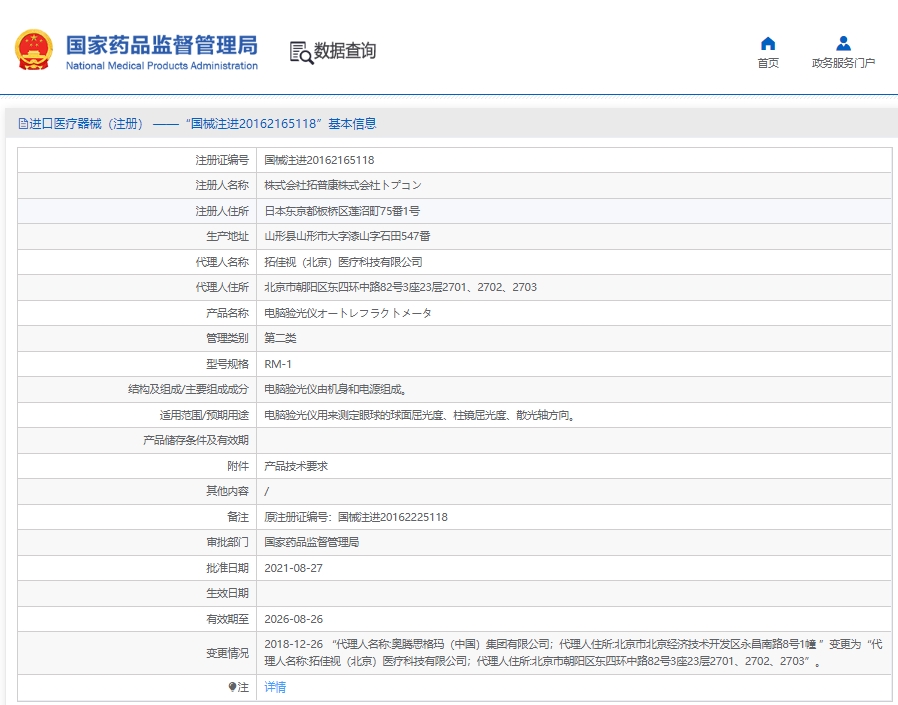
Task: Click the National Medical Products Administration subtitle
Action: (x=161, y=66)
